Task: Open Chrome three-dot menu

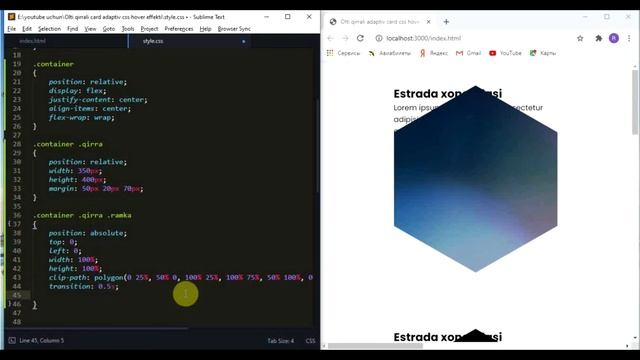Action: tap(629, 38)
